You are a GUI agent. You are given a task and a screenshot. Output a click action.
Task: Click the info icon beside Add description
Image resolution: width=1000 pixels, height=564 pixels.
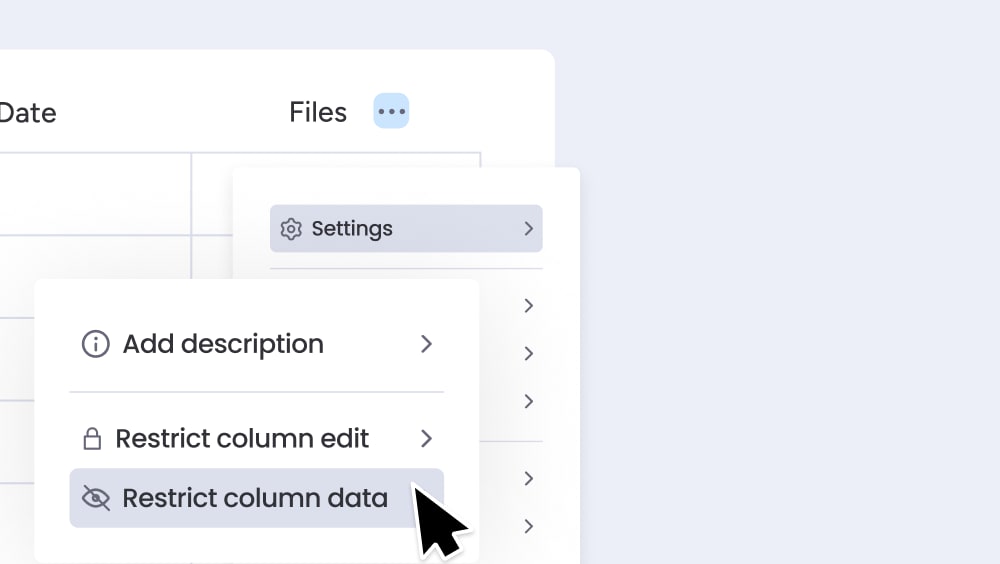click(x=95, y=344)
